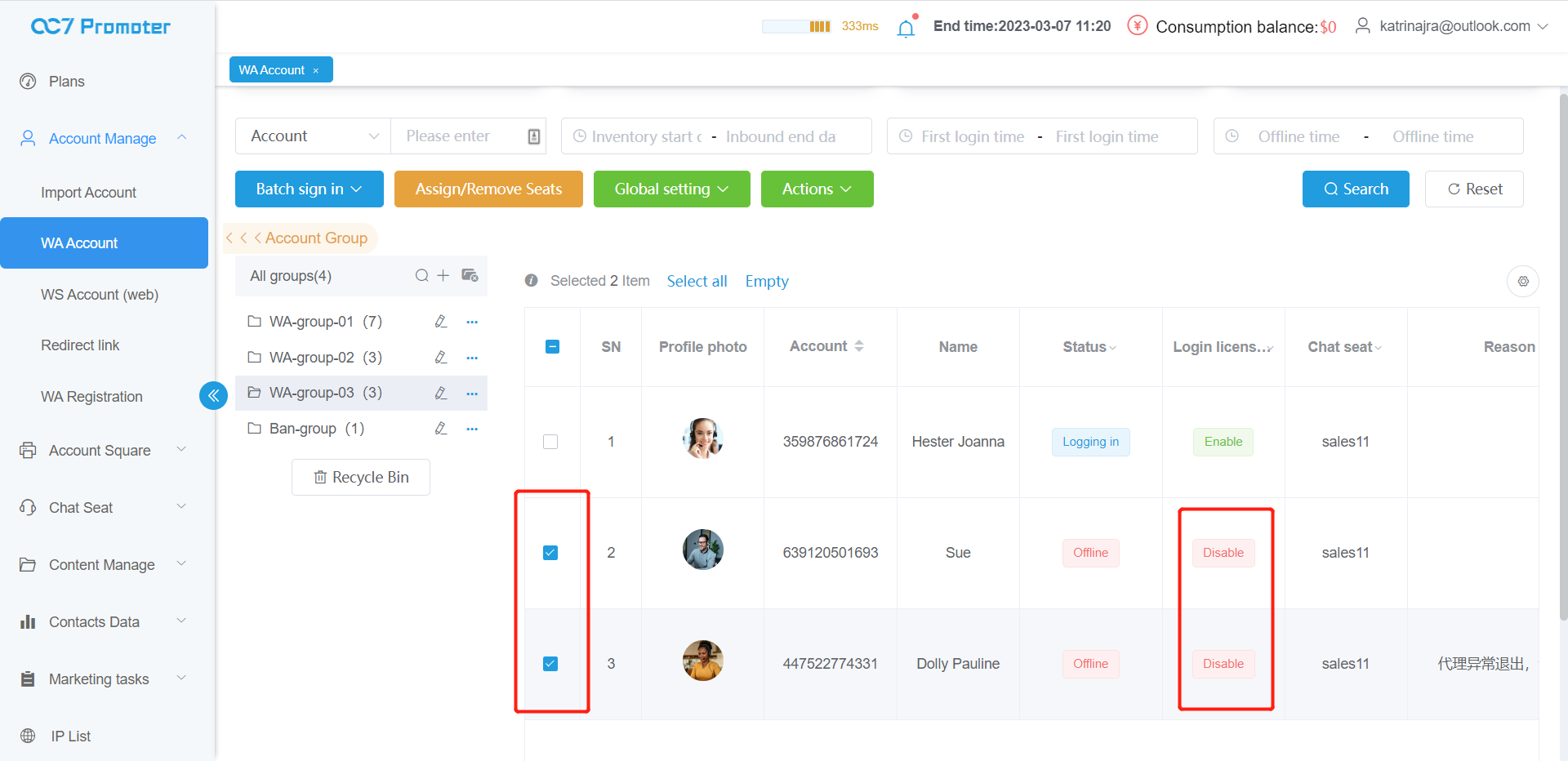Image resolution: width=1568 pixels, height=761 pixels.
Task: Open WS Account (web) menu item
Action: point(100,295)
